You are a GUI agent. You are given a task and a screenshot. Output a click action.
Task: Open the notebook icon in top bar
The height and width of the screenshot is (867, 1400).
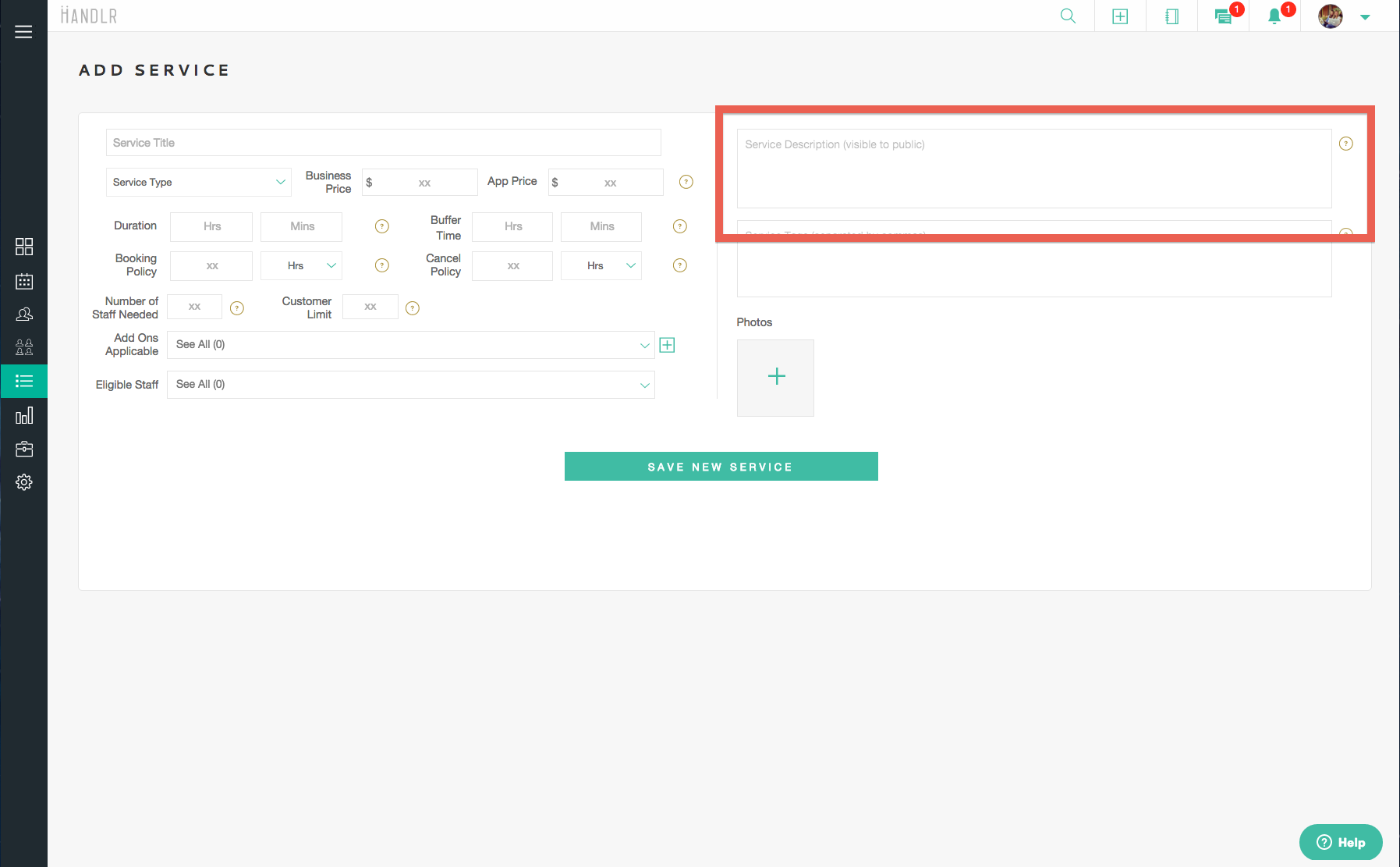coord(1171,16)
